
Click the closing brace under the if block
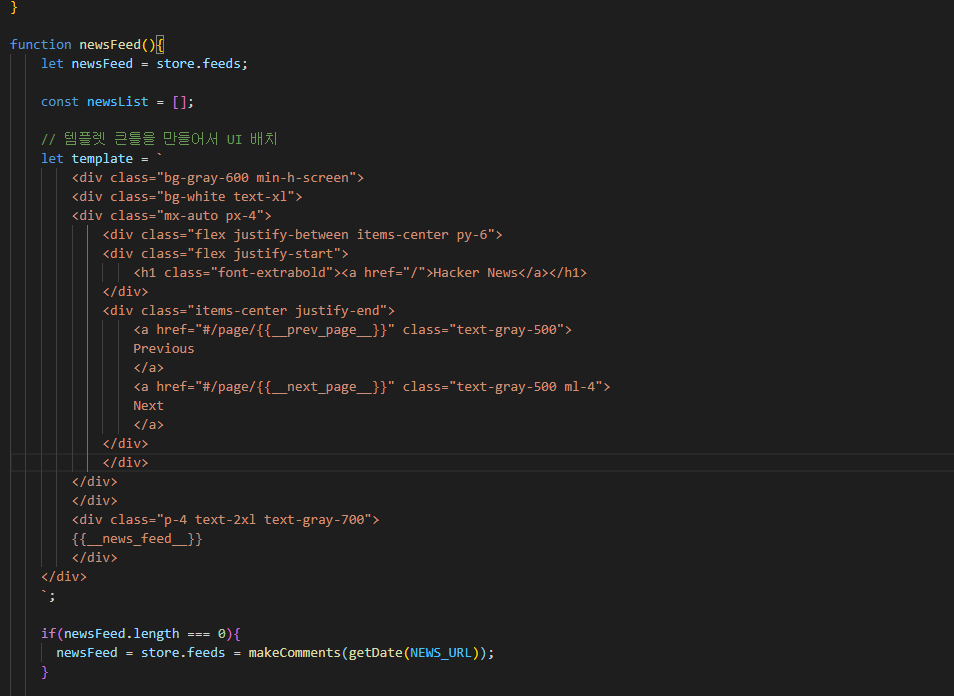click(44, 672)
